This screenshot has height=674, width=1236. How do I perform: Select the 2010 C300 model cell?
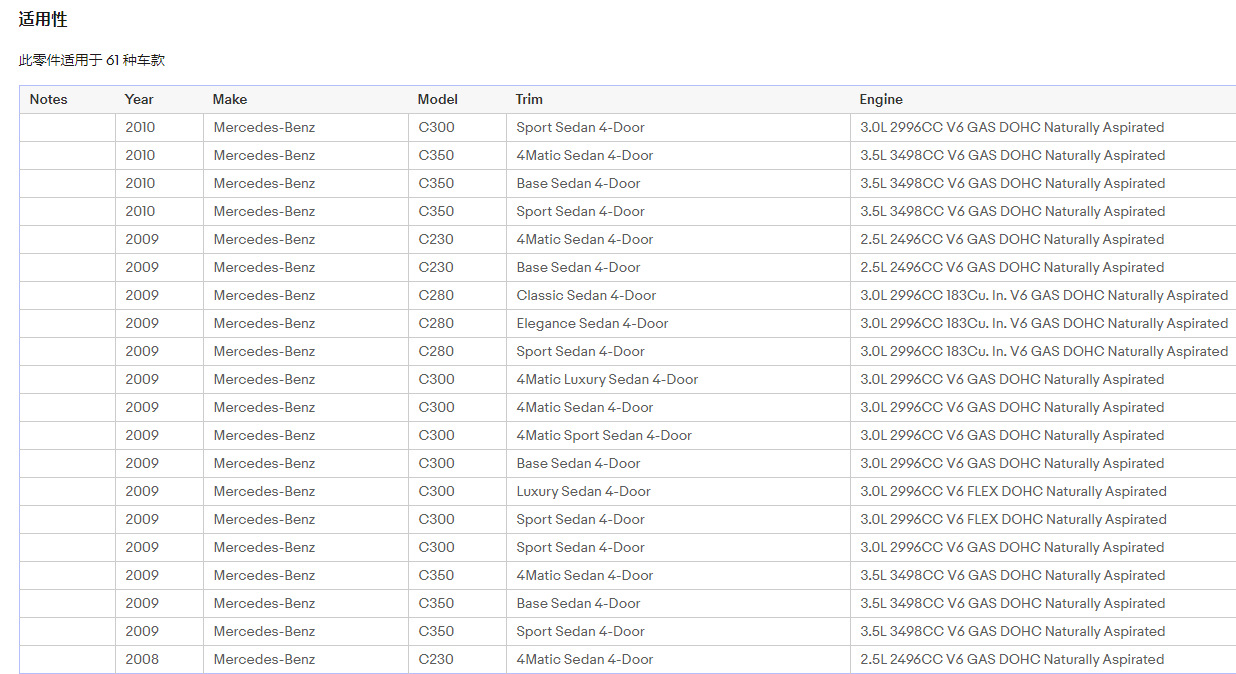point(457,128)
